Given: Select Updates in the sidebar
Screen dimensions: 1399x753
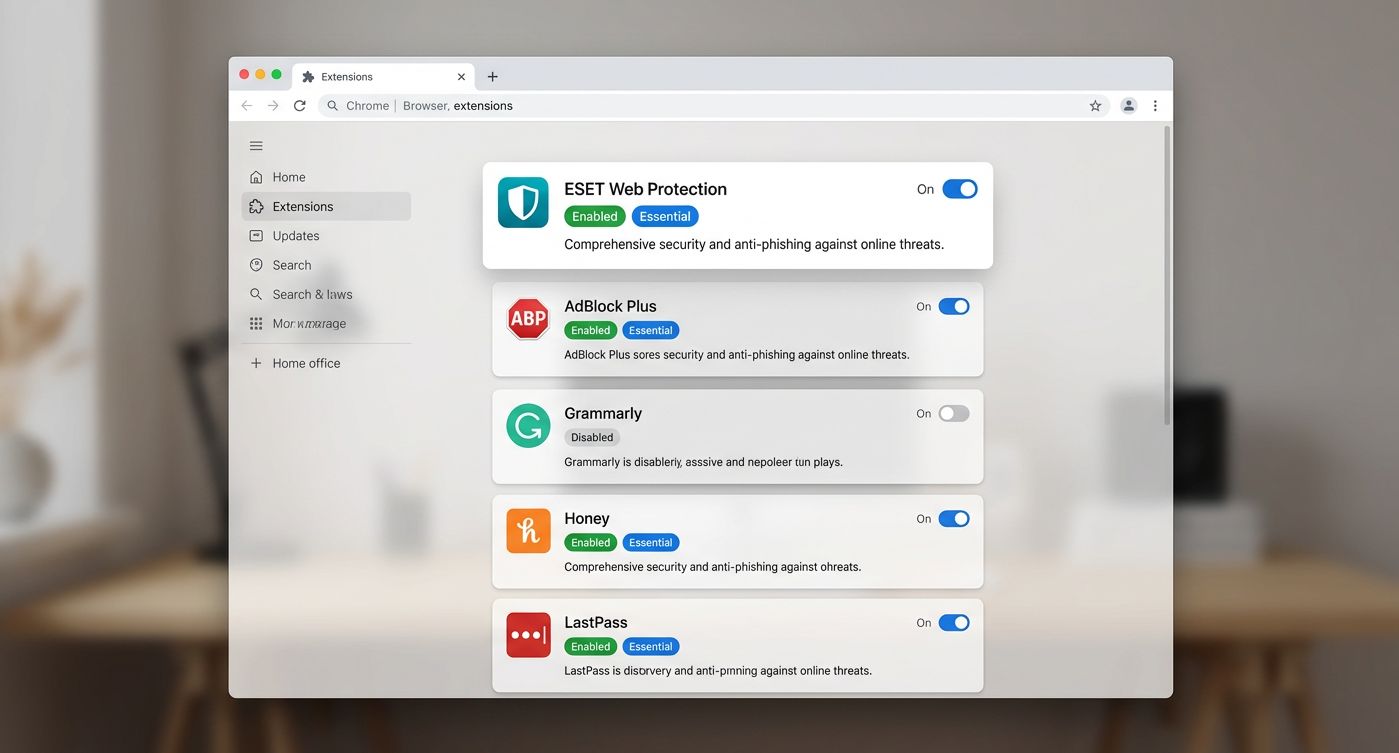Looking at the screenshot, I should 295,236.
